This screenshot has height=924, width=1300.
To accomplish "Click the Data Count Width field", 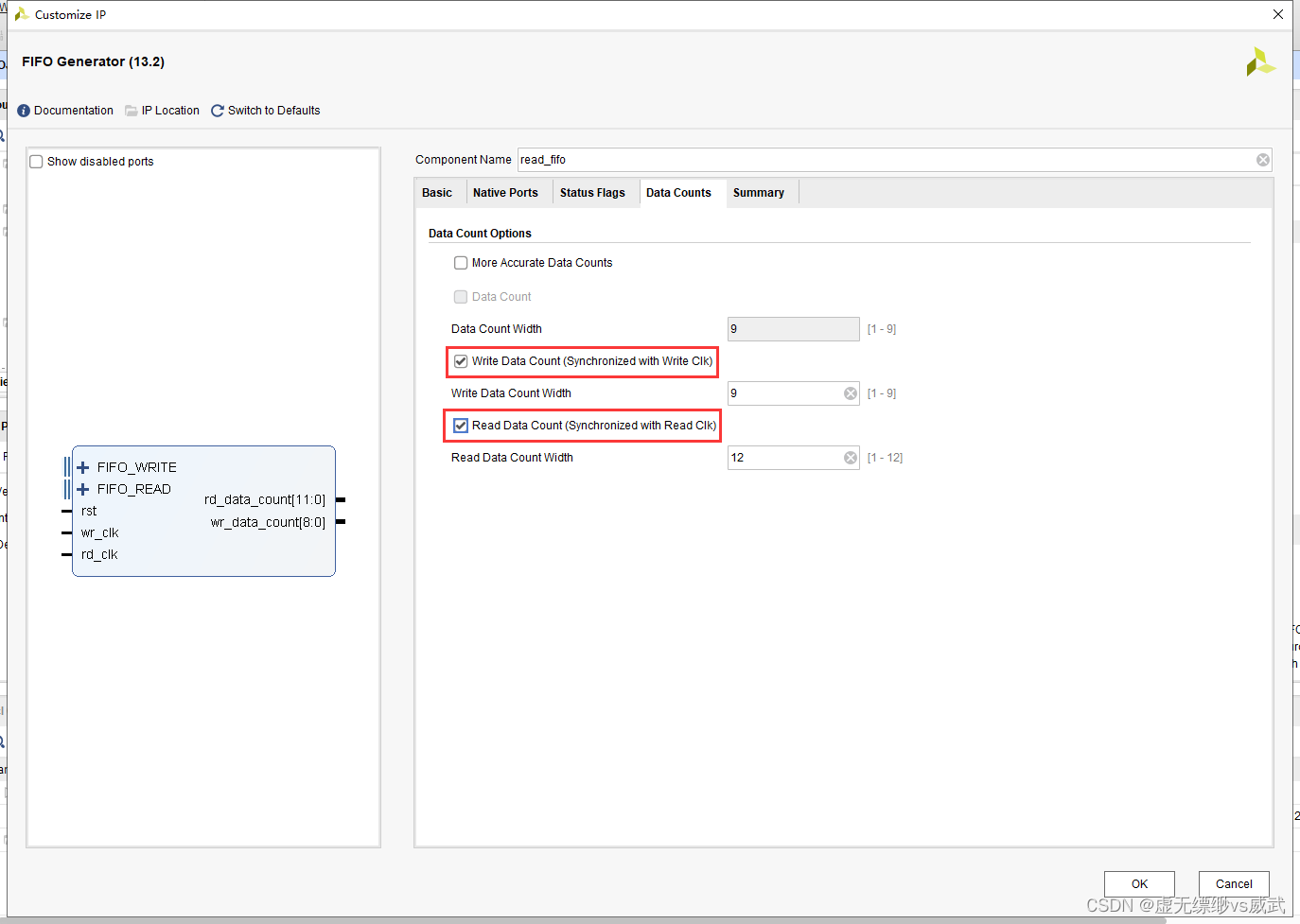I will [793, 329].
